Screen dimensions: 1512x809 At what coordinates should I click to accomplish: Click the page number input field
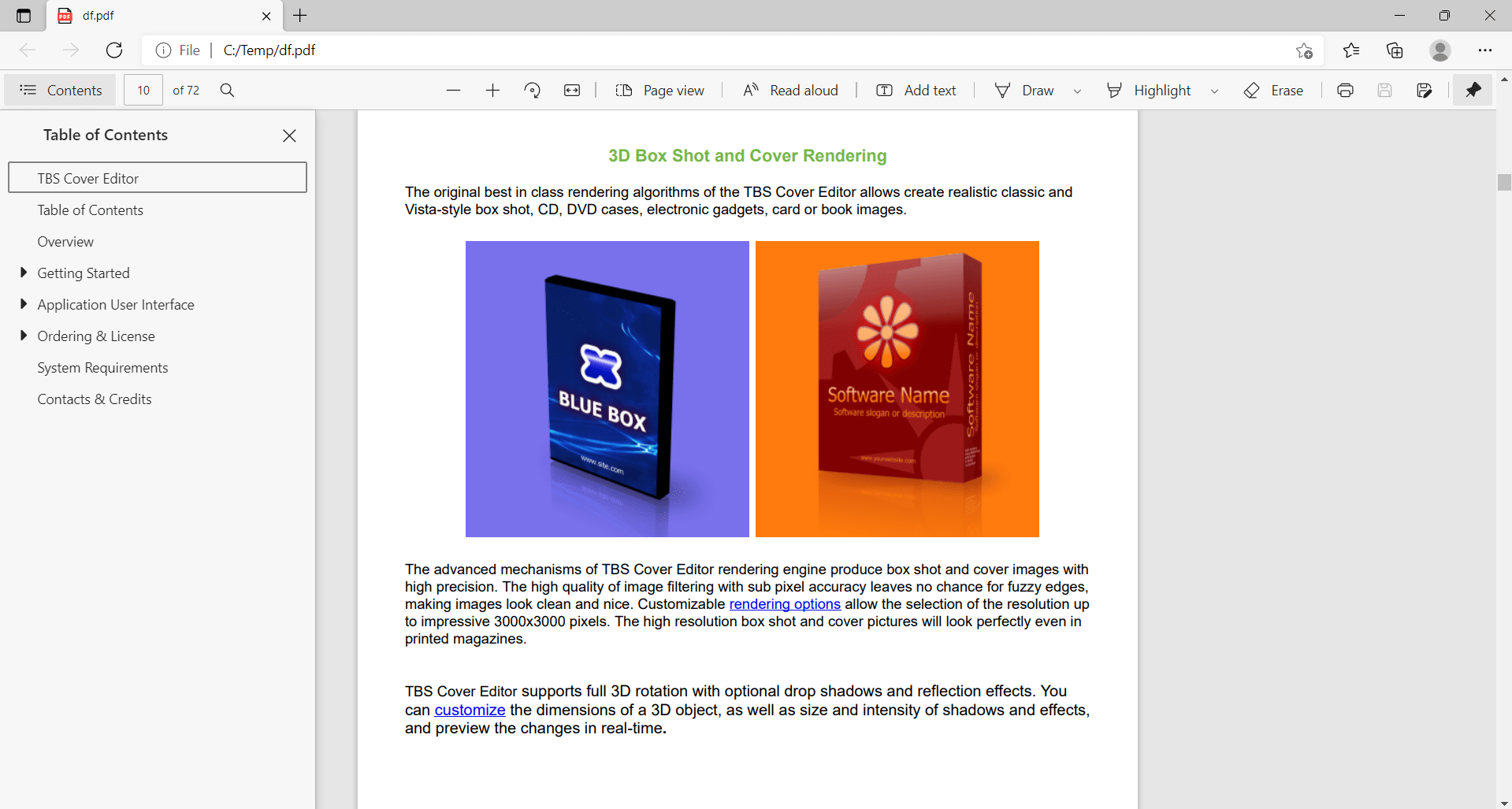coord(143,91)
